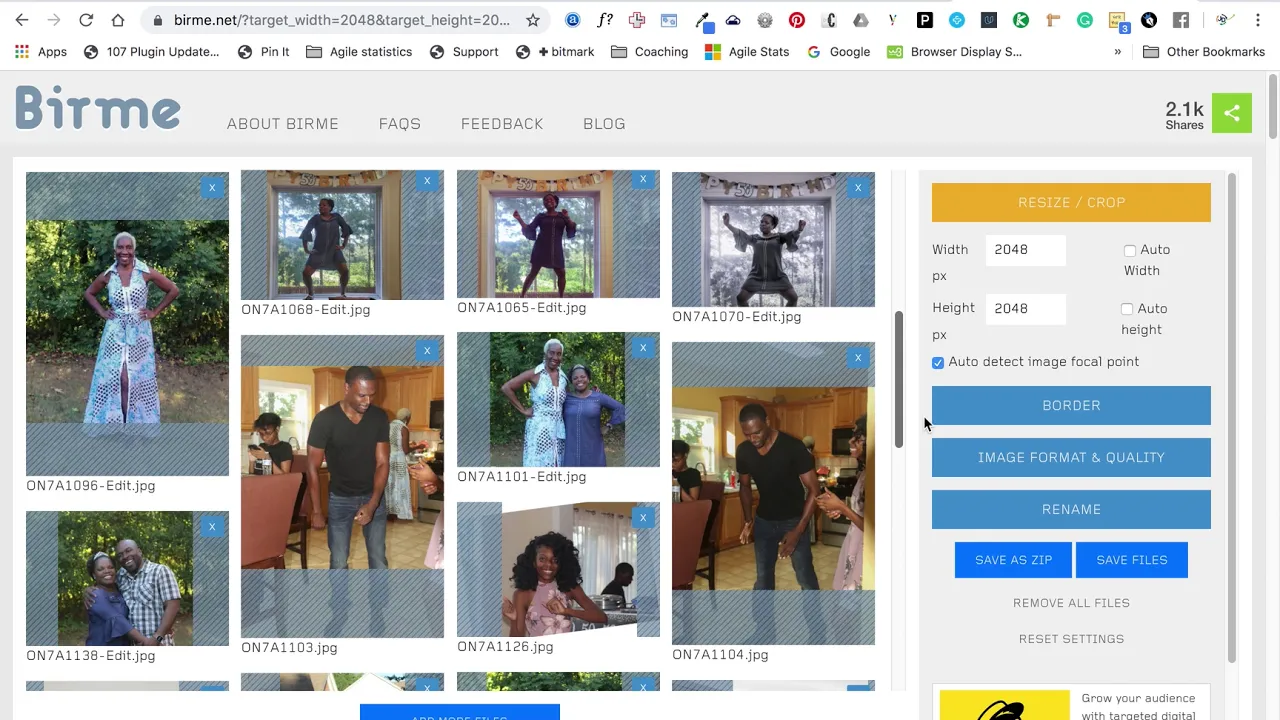The width and height of the screenshot is (1280, 720).
Task: Open the Apps bookmark shortcut
Action: tap(41, 52)
